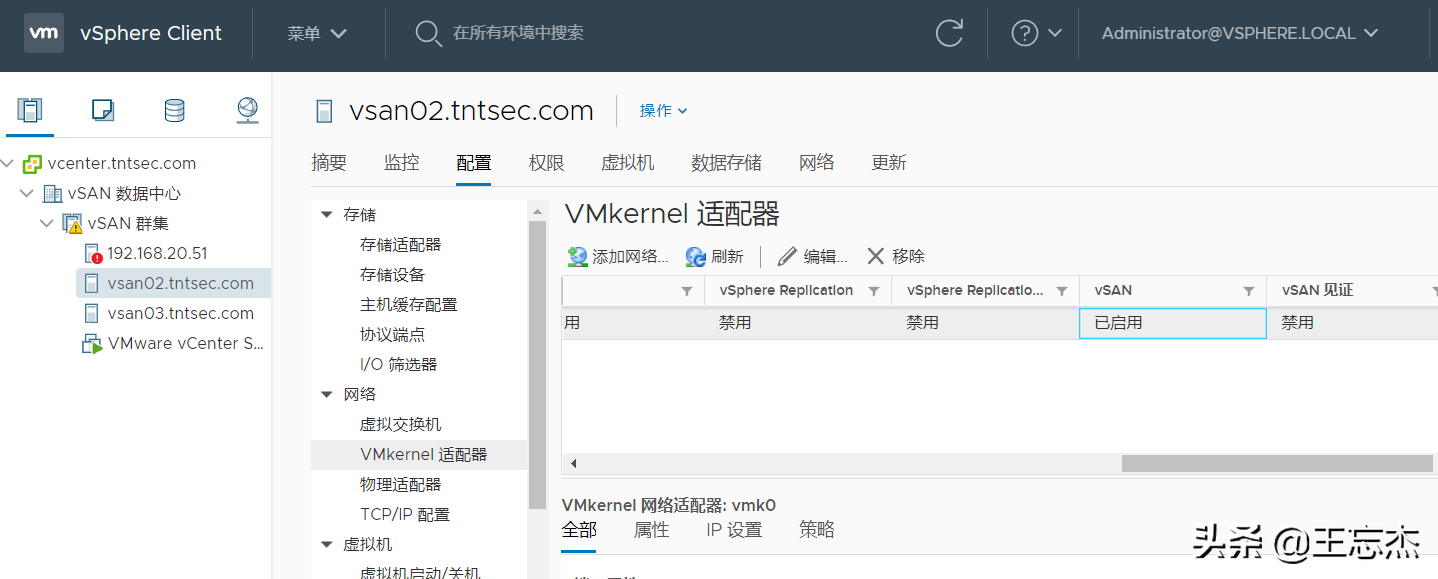Select host 192.168.20.51
Viewport: 1438px width, 579px height.
click(157, 253)
